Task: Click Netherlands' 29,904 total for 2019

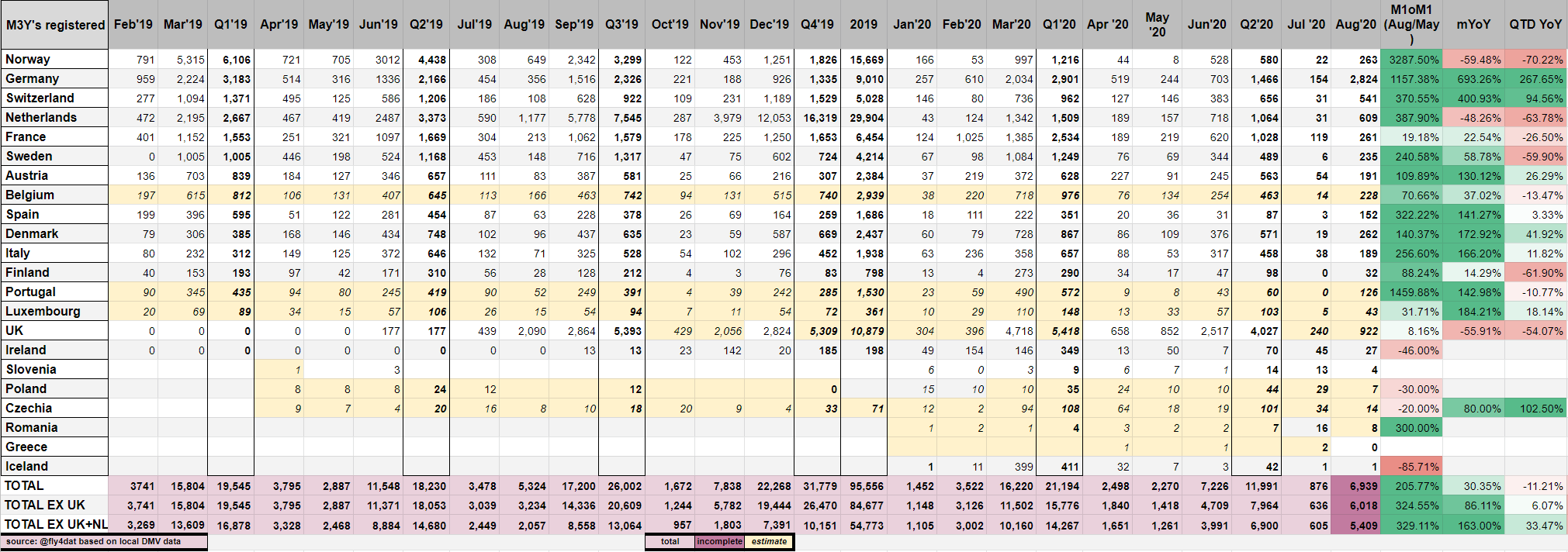Action: point(864,117)
